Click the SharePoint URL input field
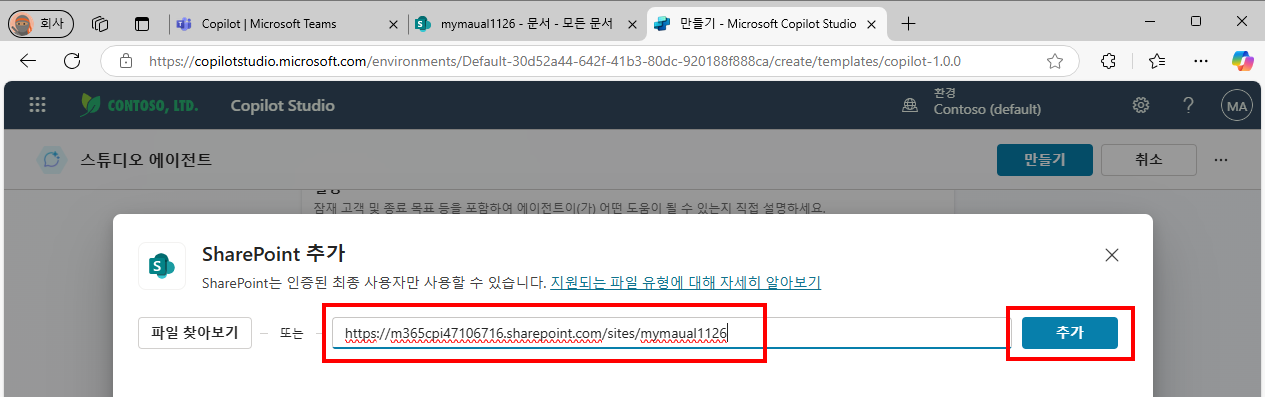The height and width of the screenshot is (397, 1265). tap(671, 333)
